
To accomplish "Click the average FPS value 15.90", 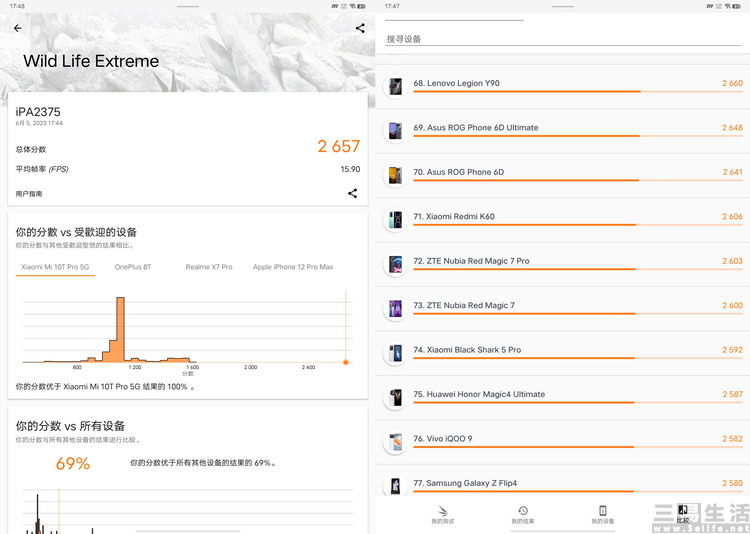I will pos(350,169).
